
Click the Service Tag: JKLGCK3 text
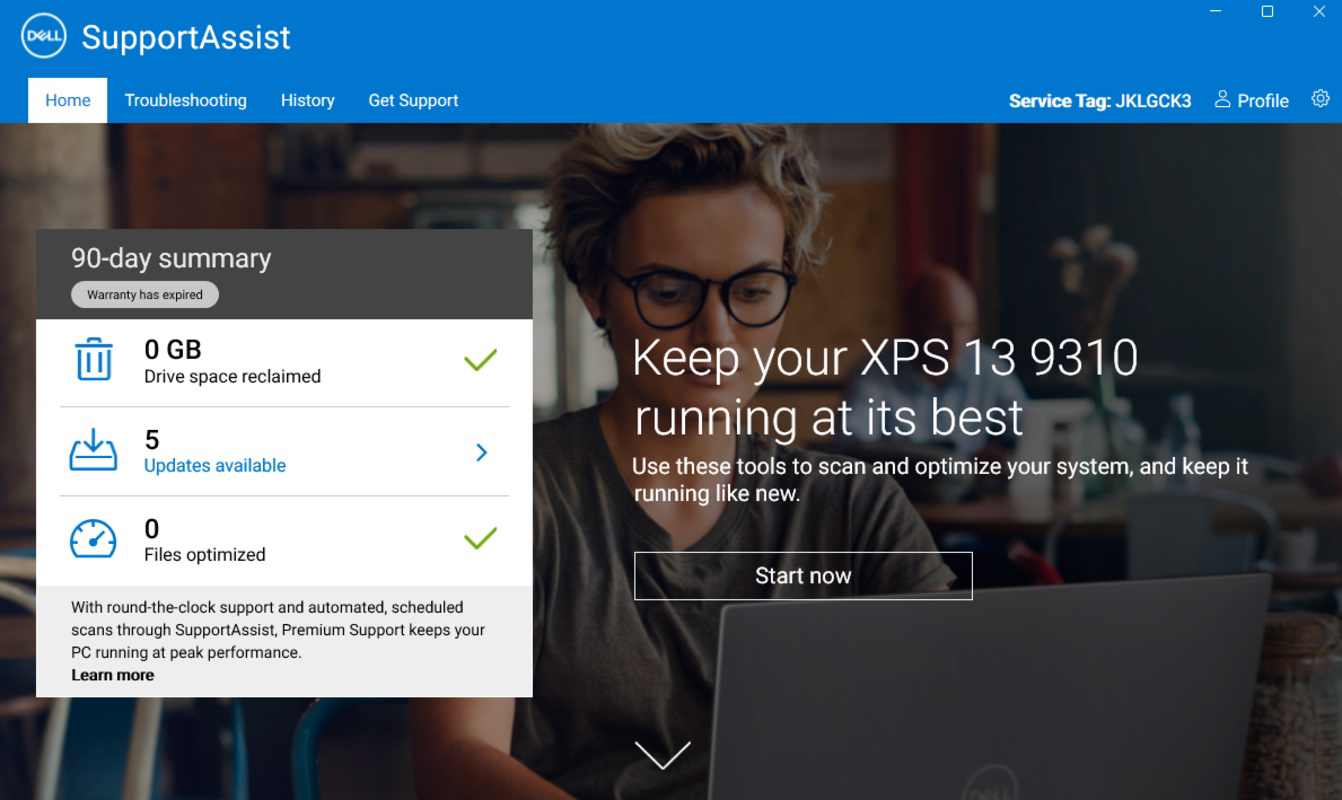point(1100,101)
